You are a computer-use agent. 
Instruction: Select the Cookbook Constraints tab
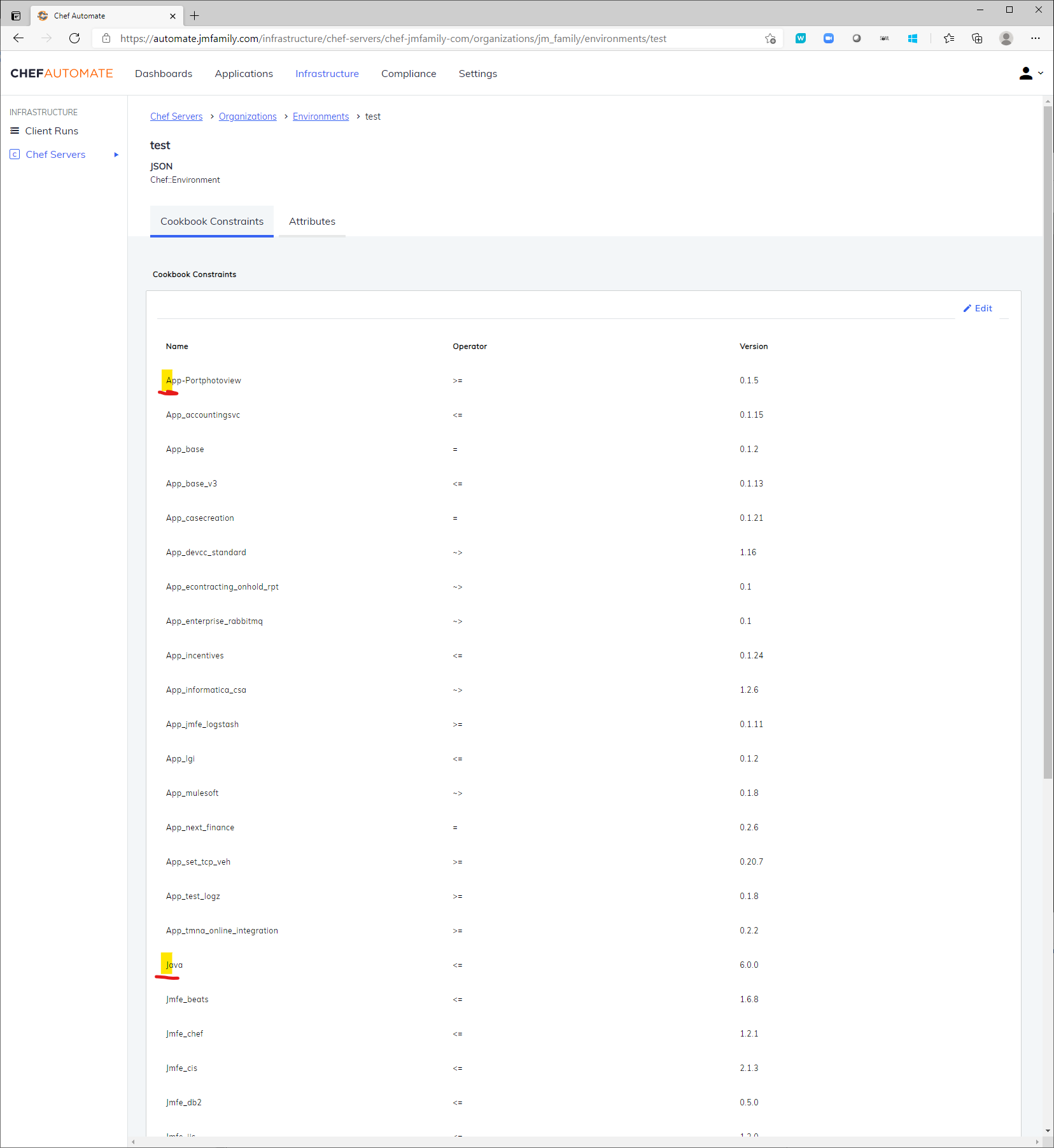(x=212, y=221)
